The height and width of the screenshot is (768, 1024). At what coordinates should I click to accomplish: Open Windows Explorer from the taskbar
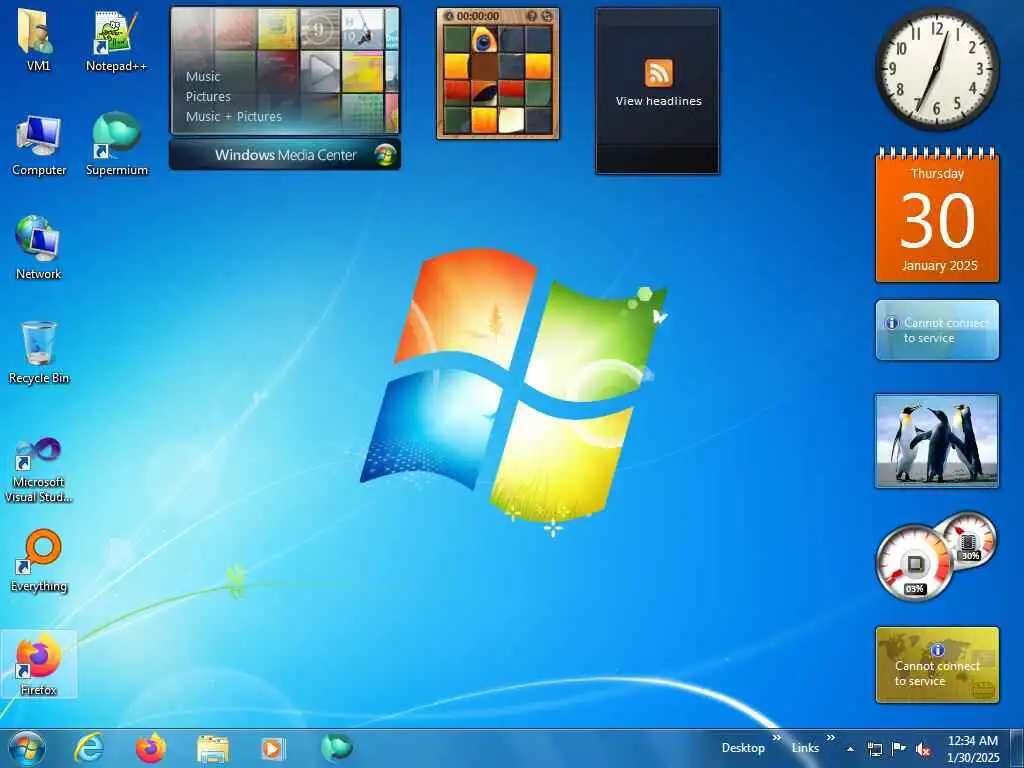[213, 748]
